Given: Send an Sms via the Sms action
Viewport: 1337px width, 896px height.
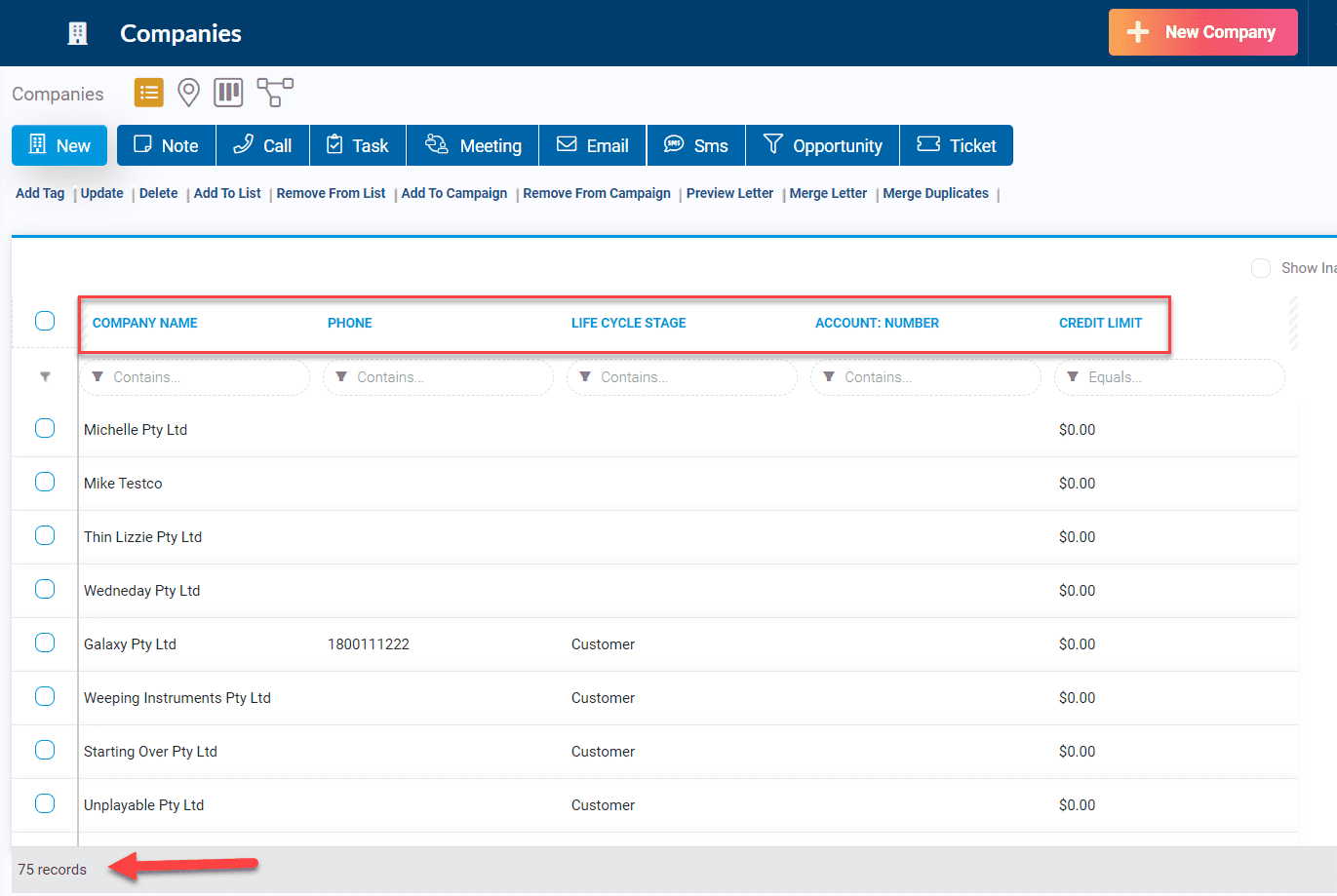Looking at the screenshot, I should pyautogui.click(x=695, y=144).
